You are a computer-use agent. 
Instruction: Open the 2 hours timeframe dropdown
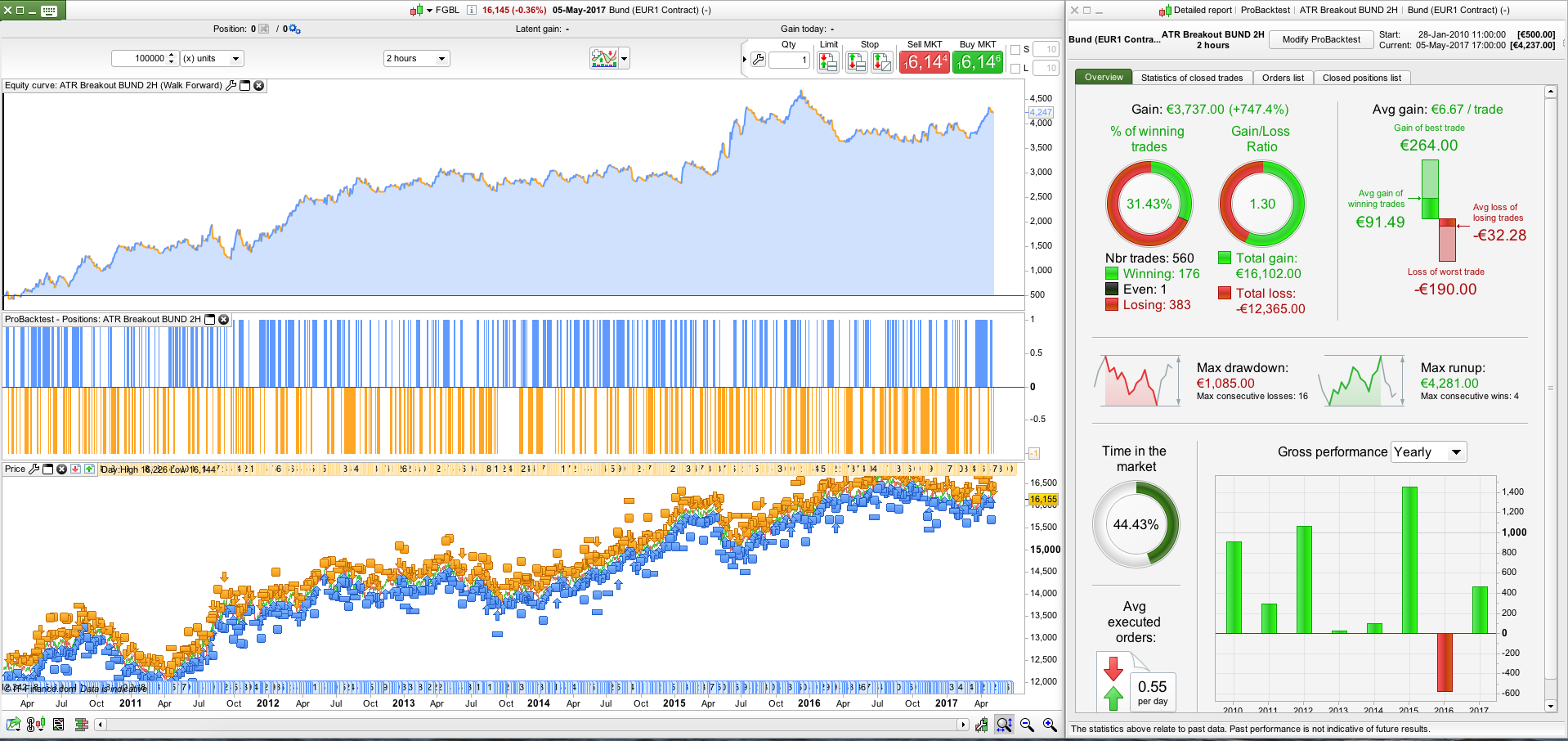(416, 59)
